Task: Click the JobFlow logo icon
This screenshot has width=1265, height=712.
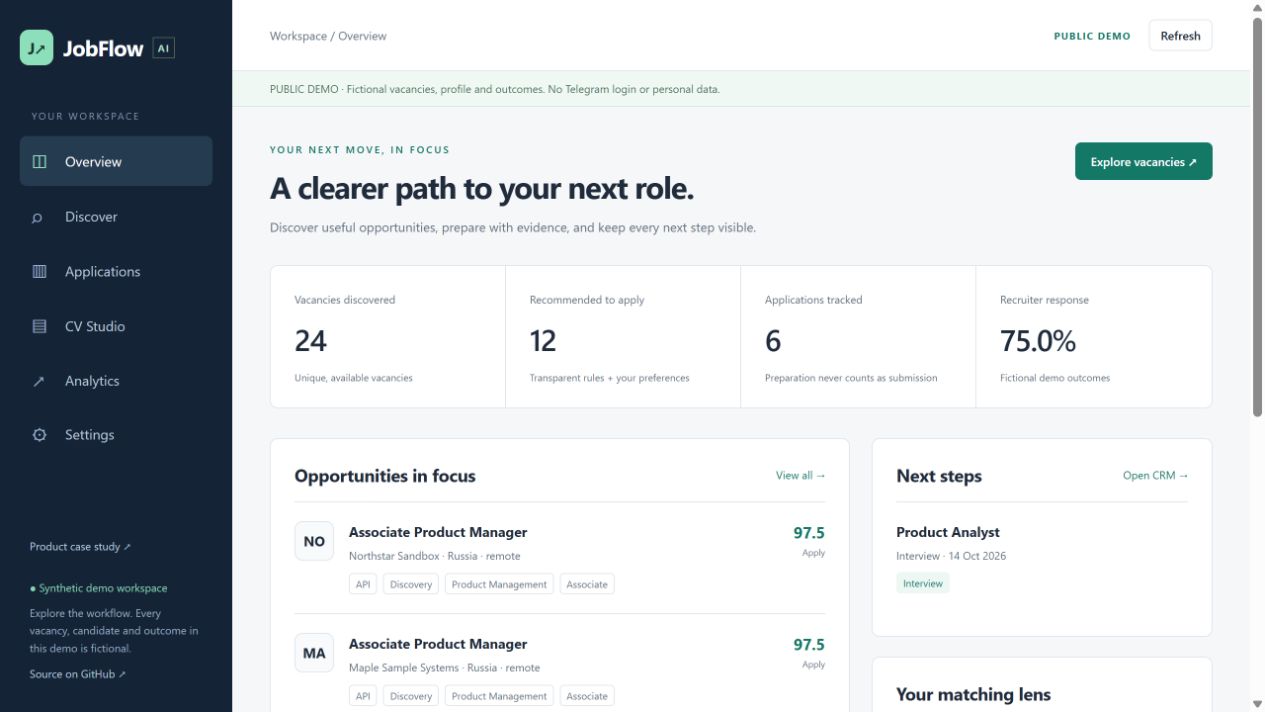Action: coord(37,48)
